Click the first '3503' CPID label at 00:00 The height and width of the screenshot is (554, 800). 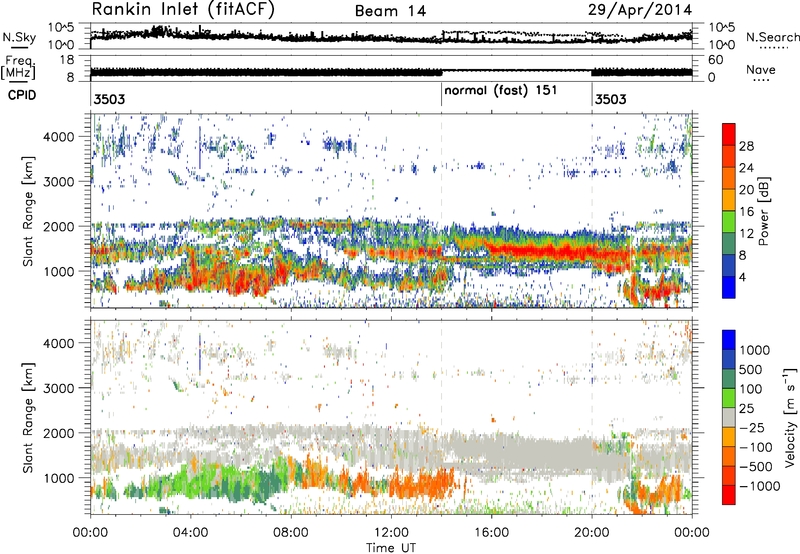click(109, 99)
